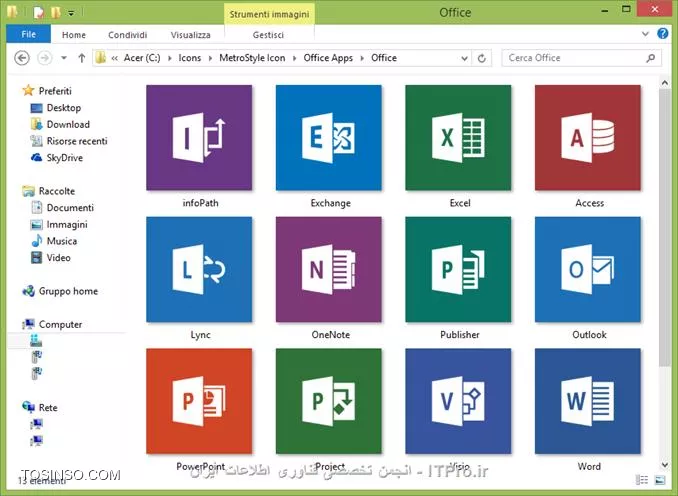Open Documenti library
Screen dimensions: 678x496
tap(70, 208)
